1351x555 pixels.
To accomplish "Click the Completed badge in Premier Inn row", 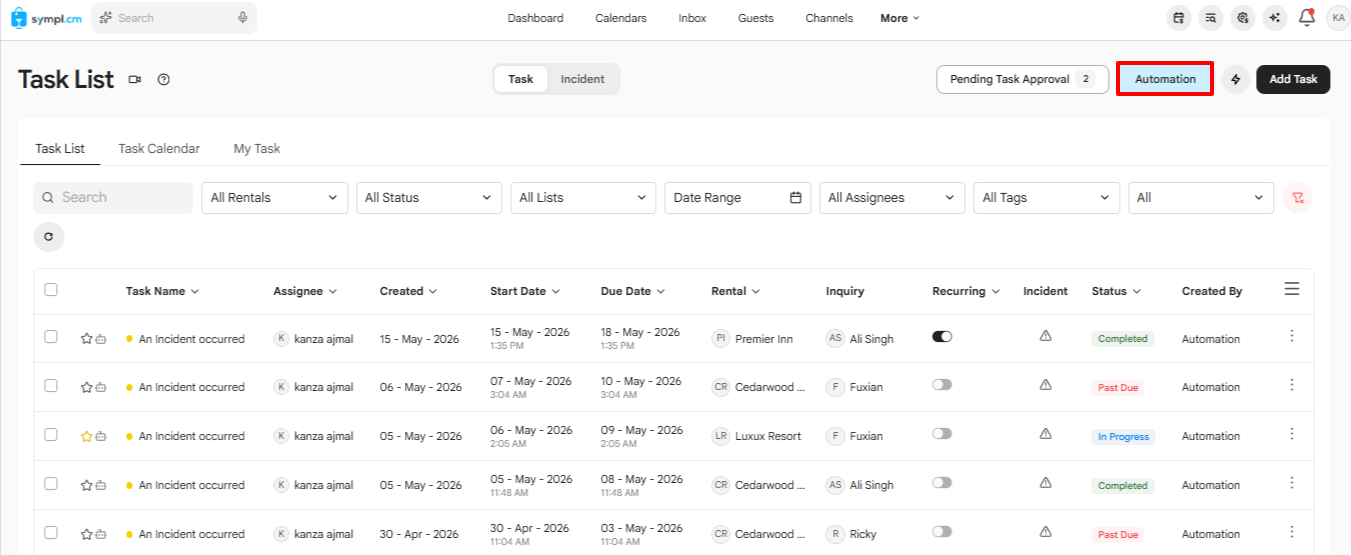I will point(1122,339).
